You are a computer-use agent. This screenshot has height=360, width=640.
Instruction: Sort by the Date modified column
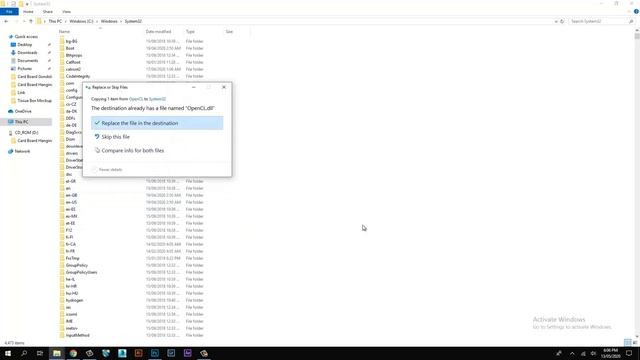tap(158, 31)
